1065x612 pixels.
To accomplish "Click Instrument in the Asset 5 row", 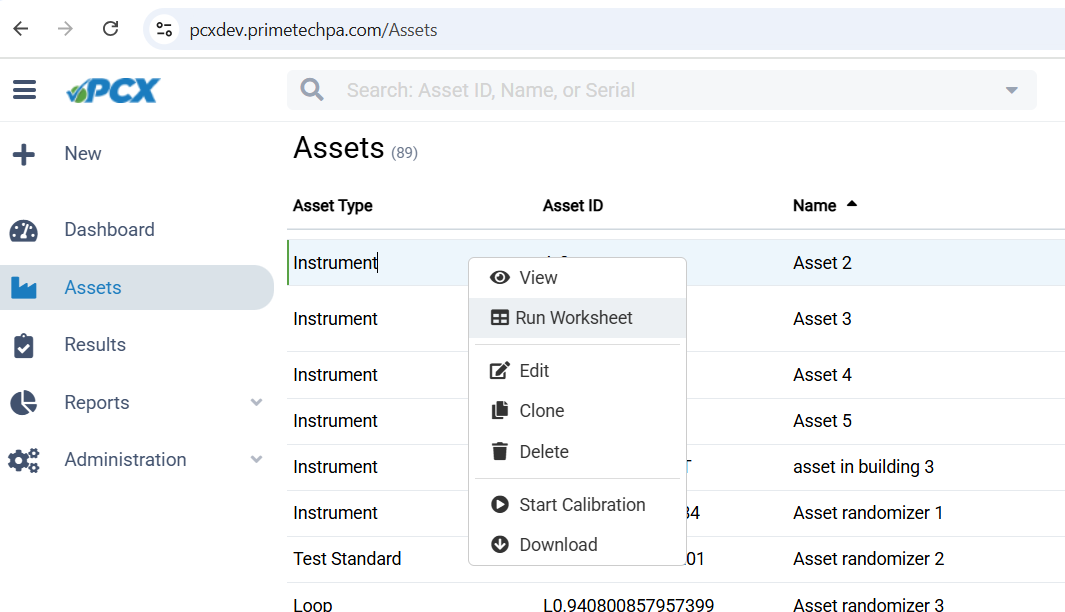I will point(335,420).
